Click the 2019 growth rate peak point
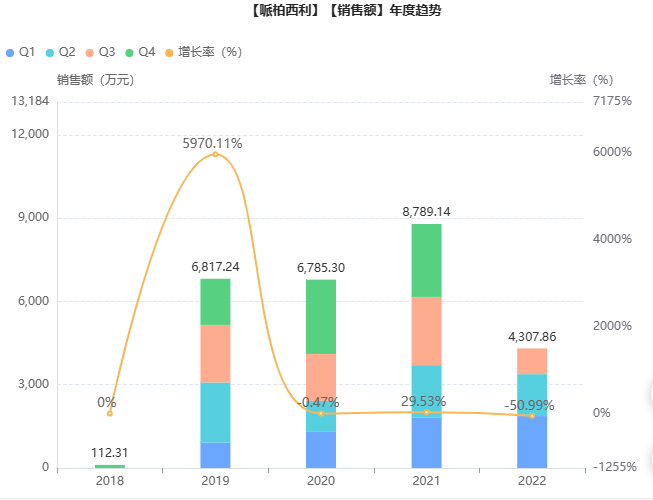The height and width of the screenshot is (500, 653). pyautogui.click(x=215, y=154)
